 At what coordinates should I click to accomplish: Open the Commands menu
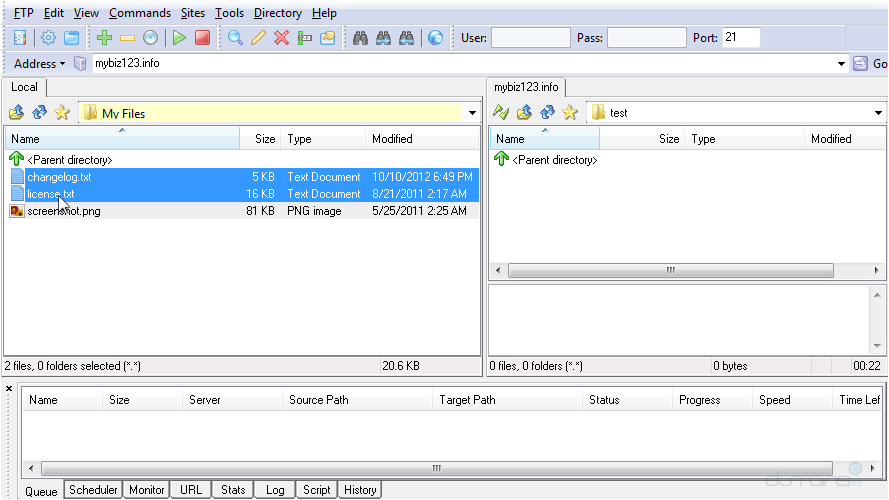pyautogui.click(x=139, y=13)
